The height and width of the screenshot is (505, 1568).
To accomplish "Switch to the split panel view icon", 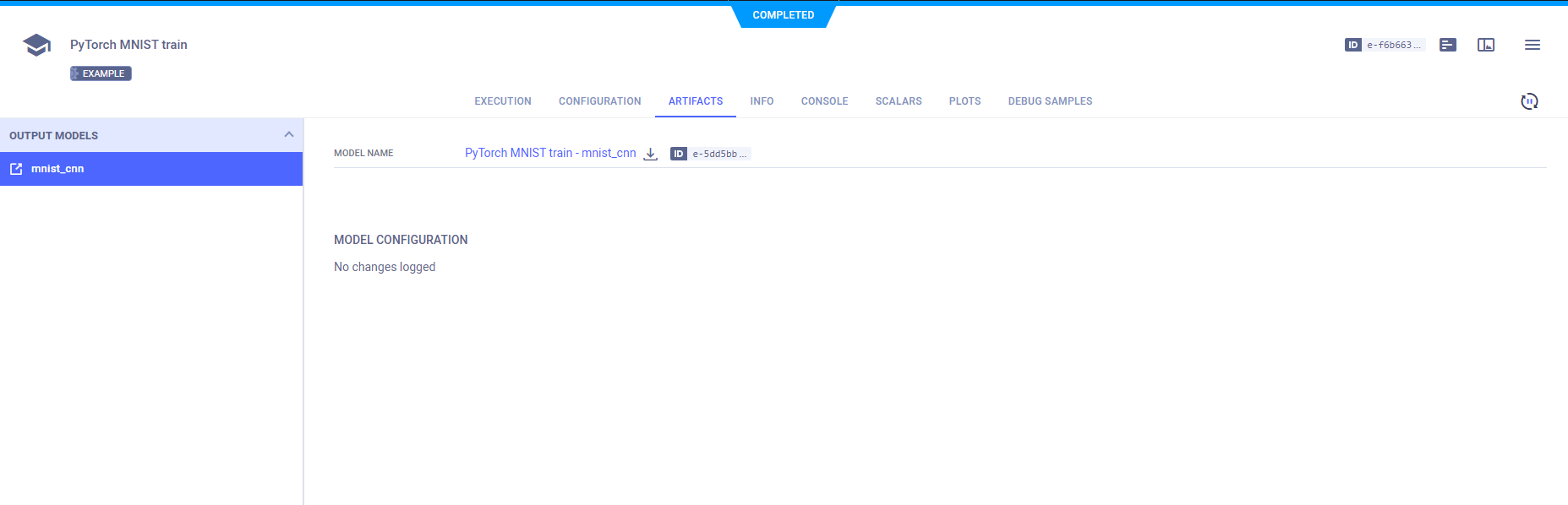I will coord(1486,45).
